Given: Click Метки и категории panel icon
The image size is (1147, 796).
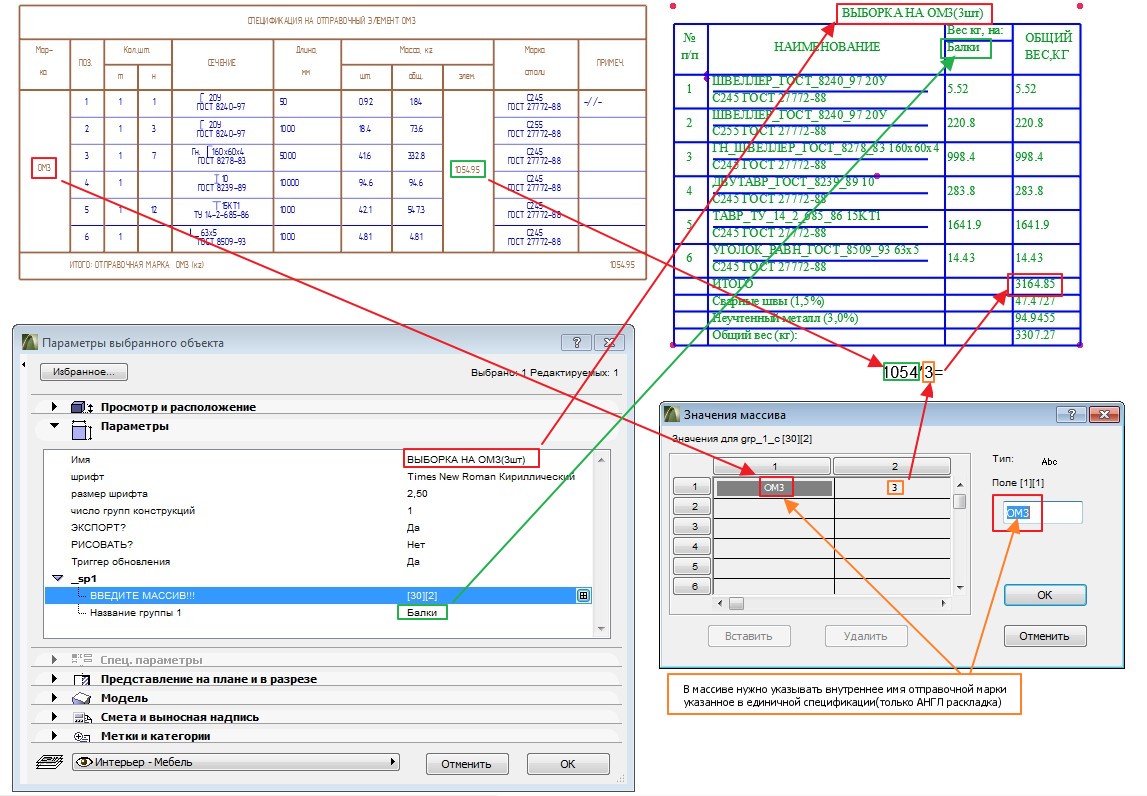Looking at the screenshot, I should tap(81, 736).
